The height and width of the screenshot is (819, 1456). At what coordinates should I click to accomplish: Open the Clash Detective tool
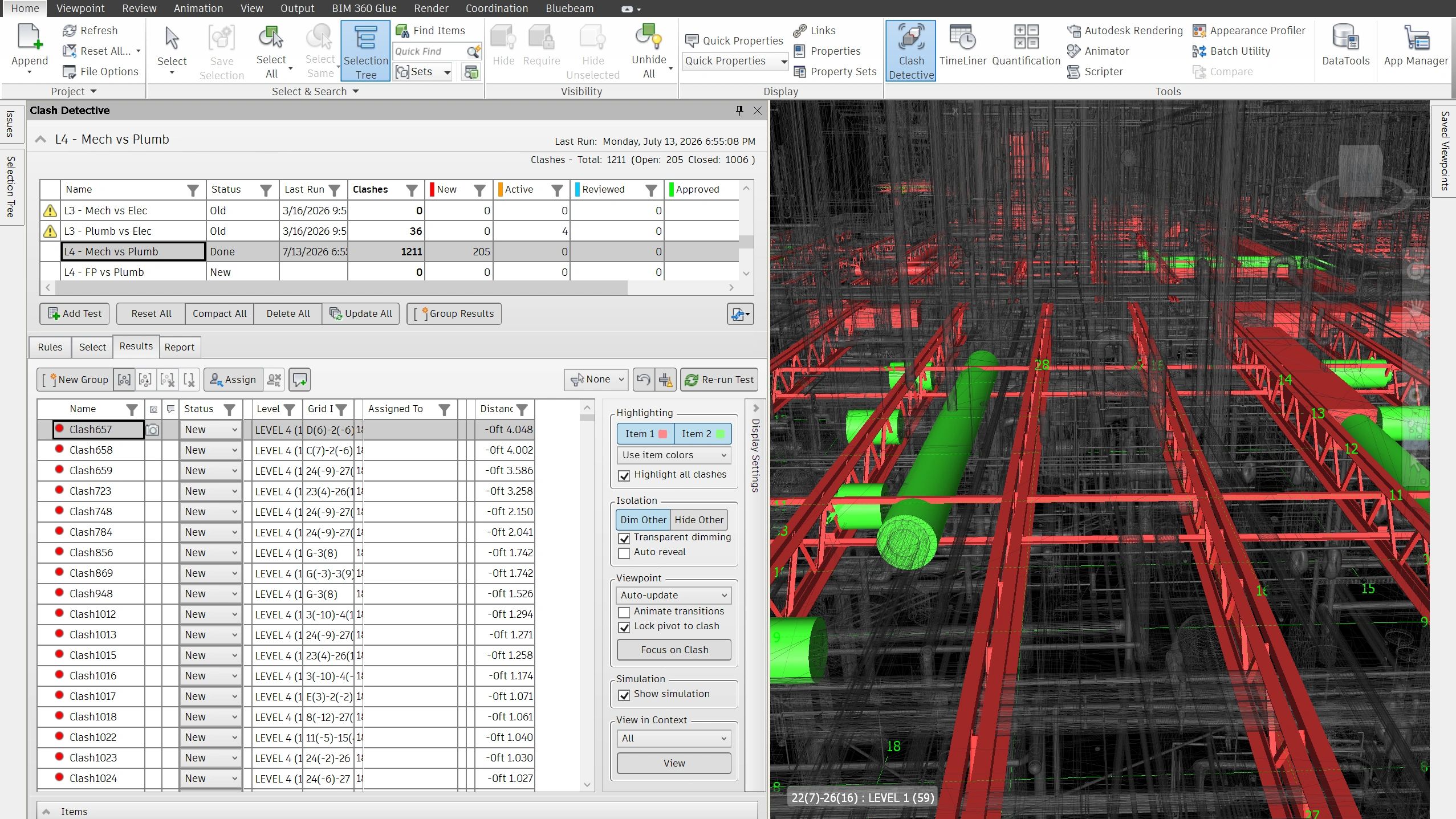(x=910, y=51)
